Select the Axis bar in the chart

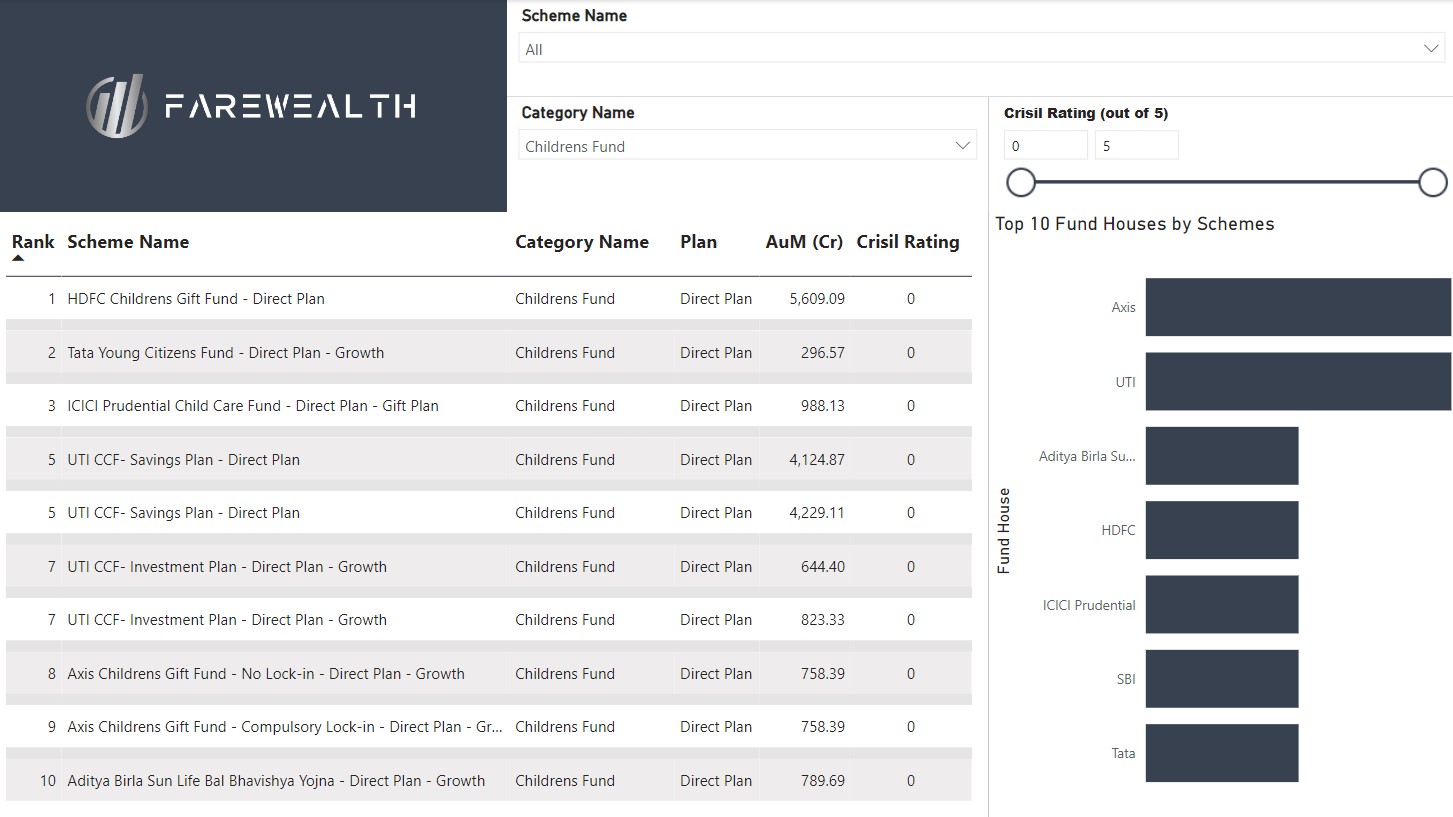tap(1297, 307)
